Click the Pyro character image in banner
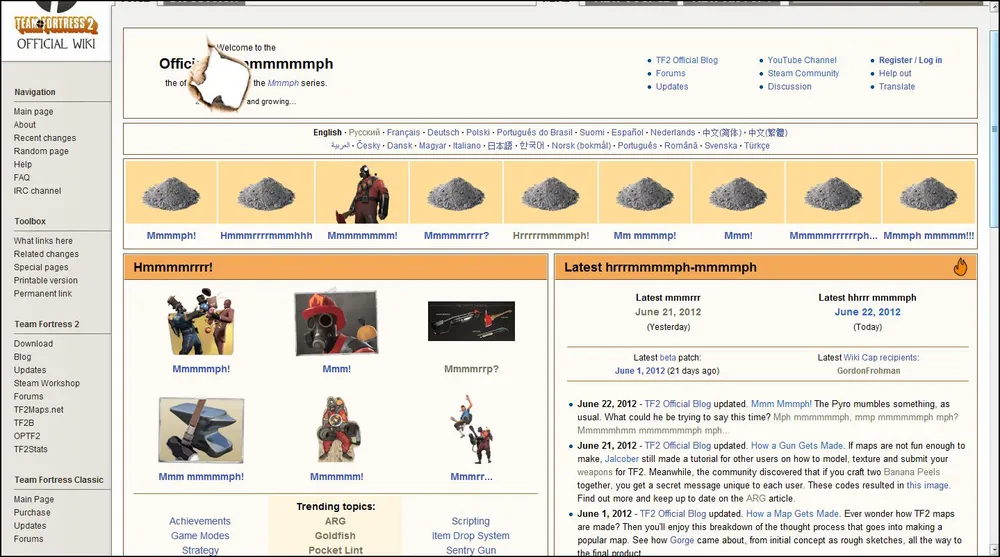 coord(360,193)
